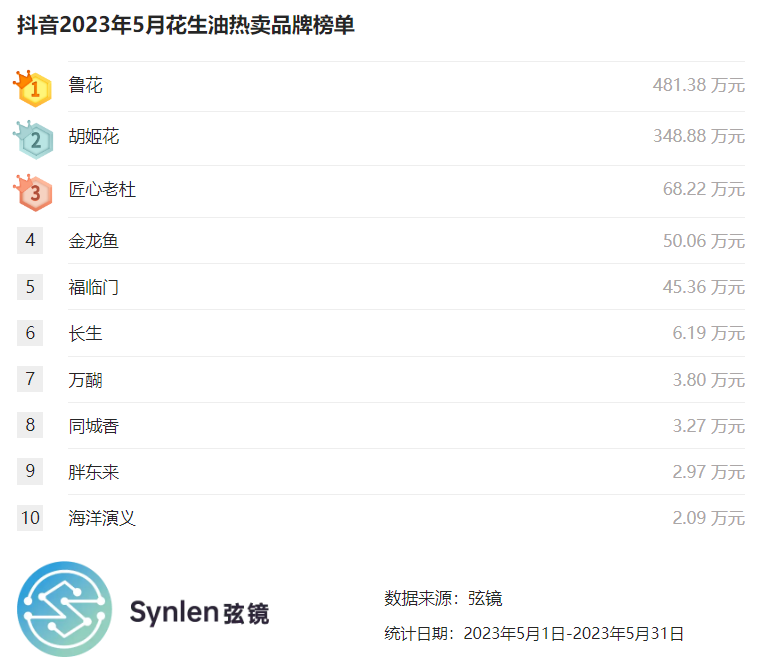Click sales value 481.38 万元
The image size is (761, 669).
pos(698,85)
